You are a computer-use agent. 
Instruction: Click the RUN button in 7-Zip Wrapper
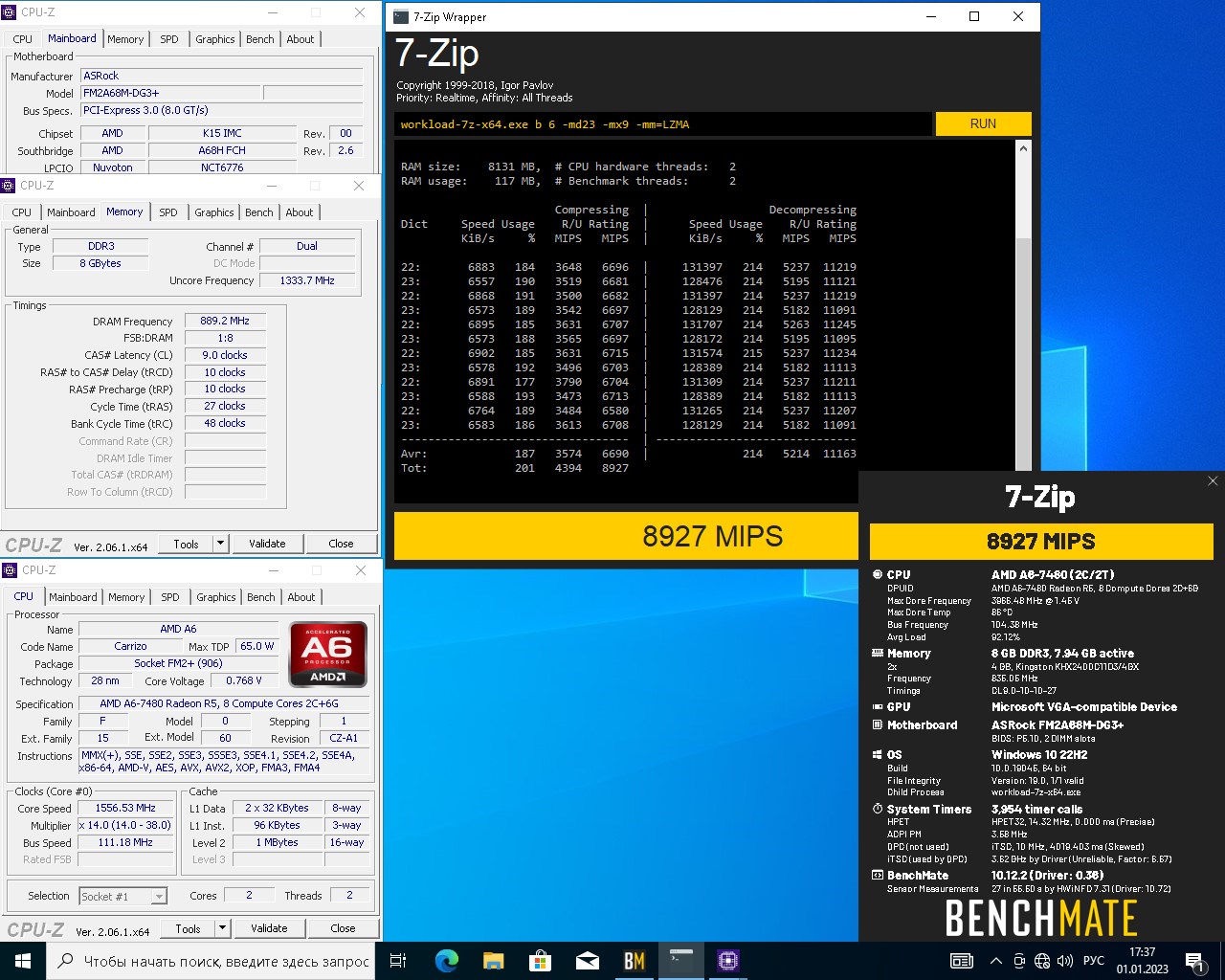click(x=983, y=124)
